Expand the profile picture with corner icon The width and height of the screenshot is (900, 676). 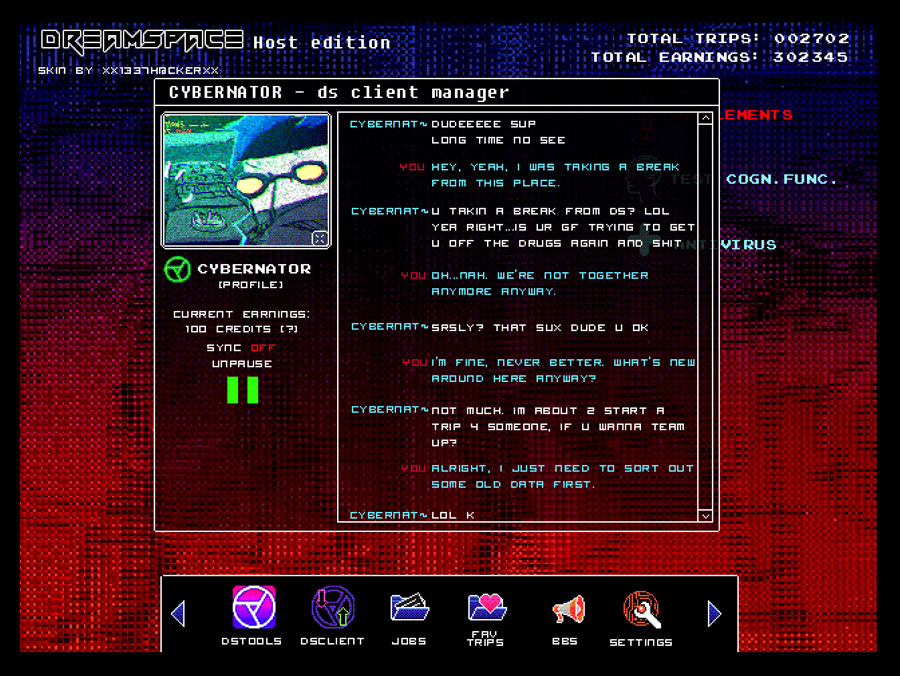319,238
